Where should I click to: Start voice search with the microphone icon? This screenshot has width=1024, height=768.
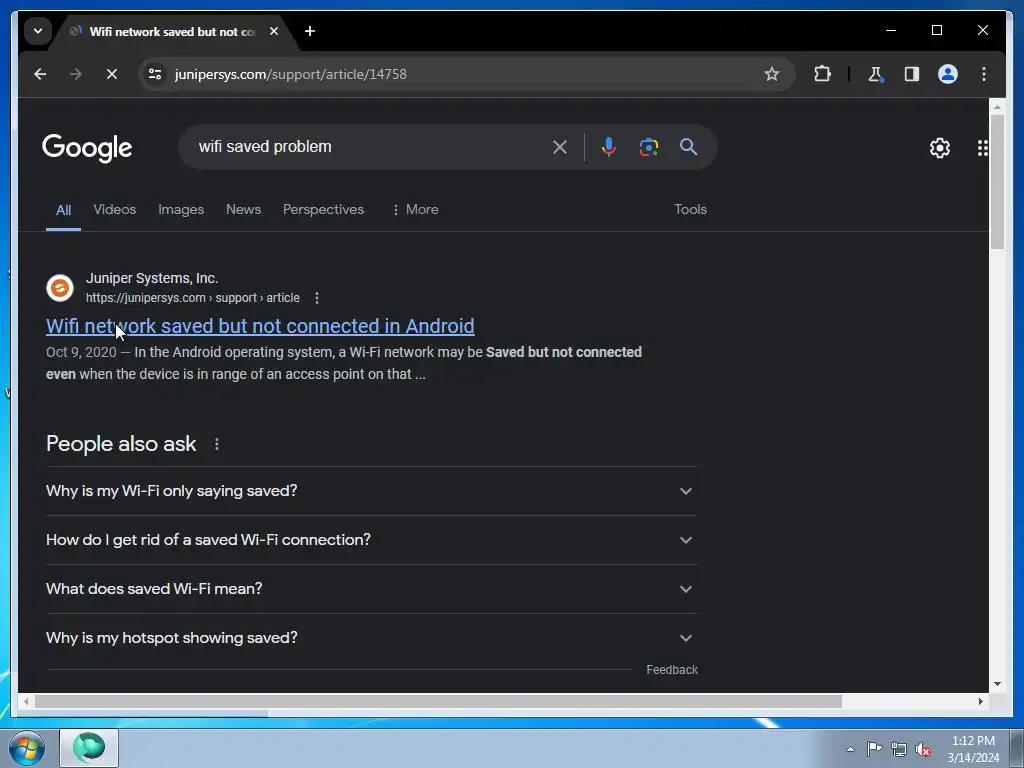pos(609,147)
